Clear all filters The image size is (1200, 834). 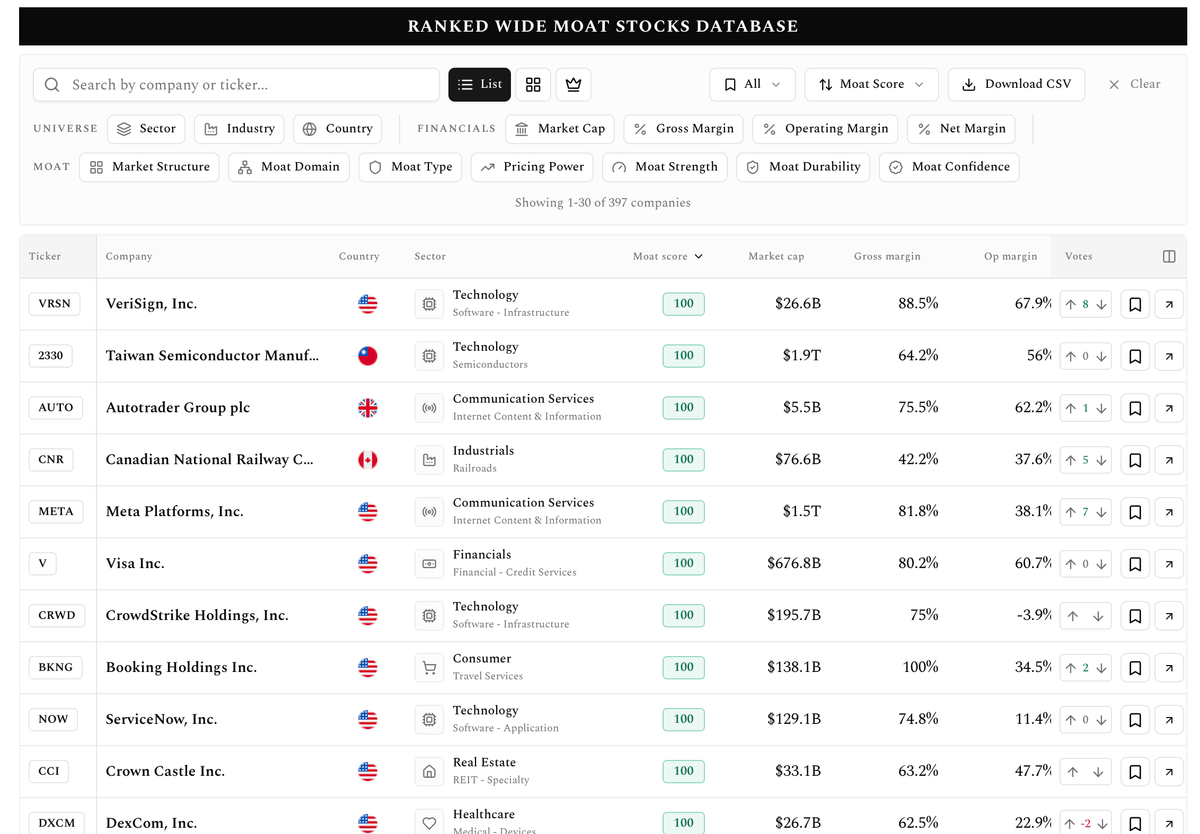pyautogui.click(x=1135, y=85)
